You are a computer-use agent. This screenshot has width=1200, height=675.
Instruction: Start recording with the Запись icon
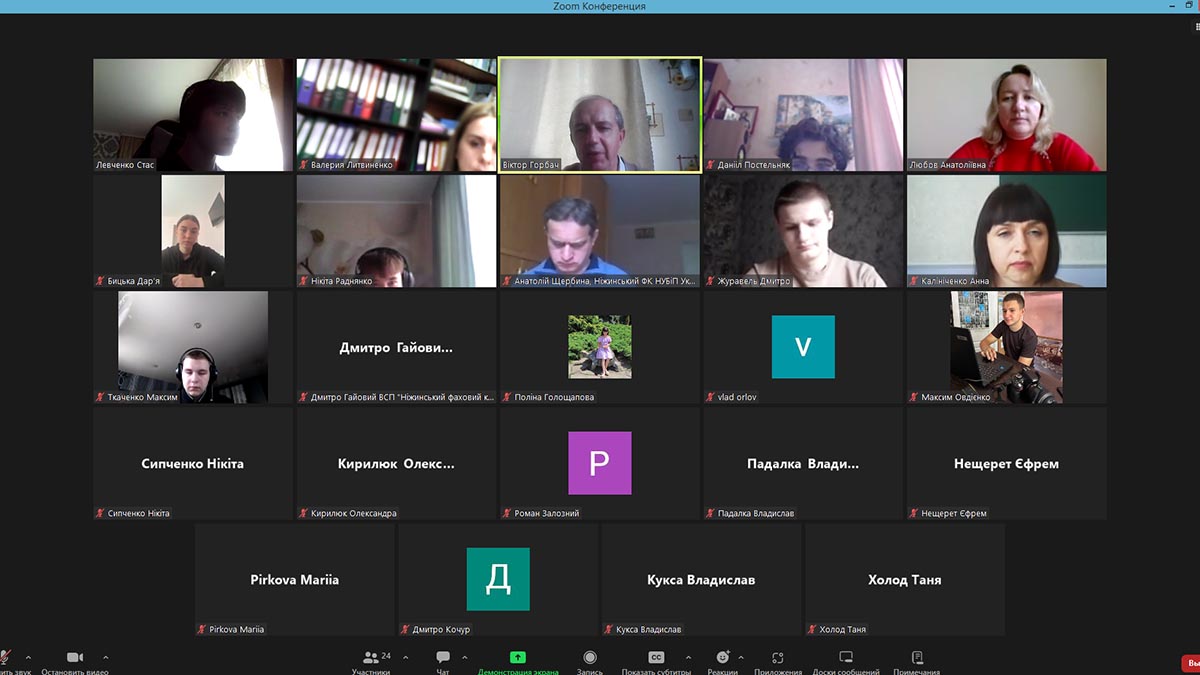click(x=590, y=657)
